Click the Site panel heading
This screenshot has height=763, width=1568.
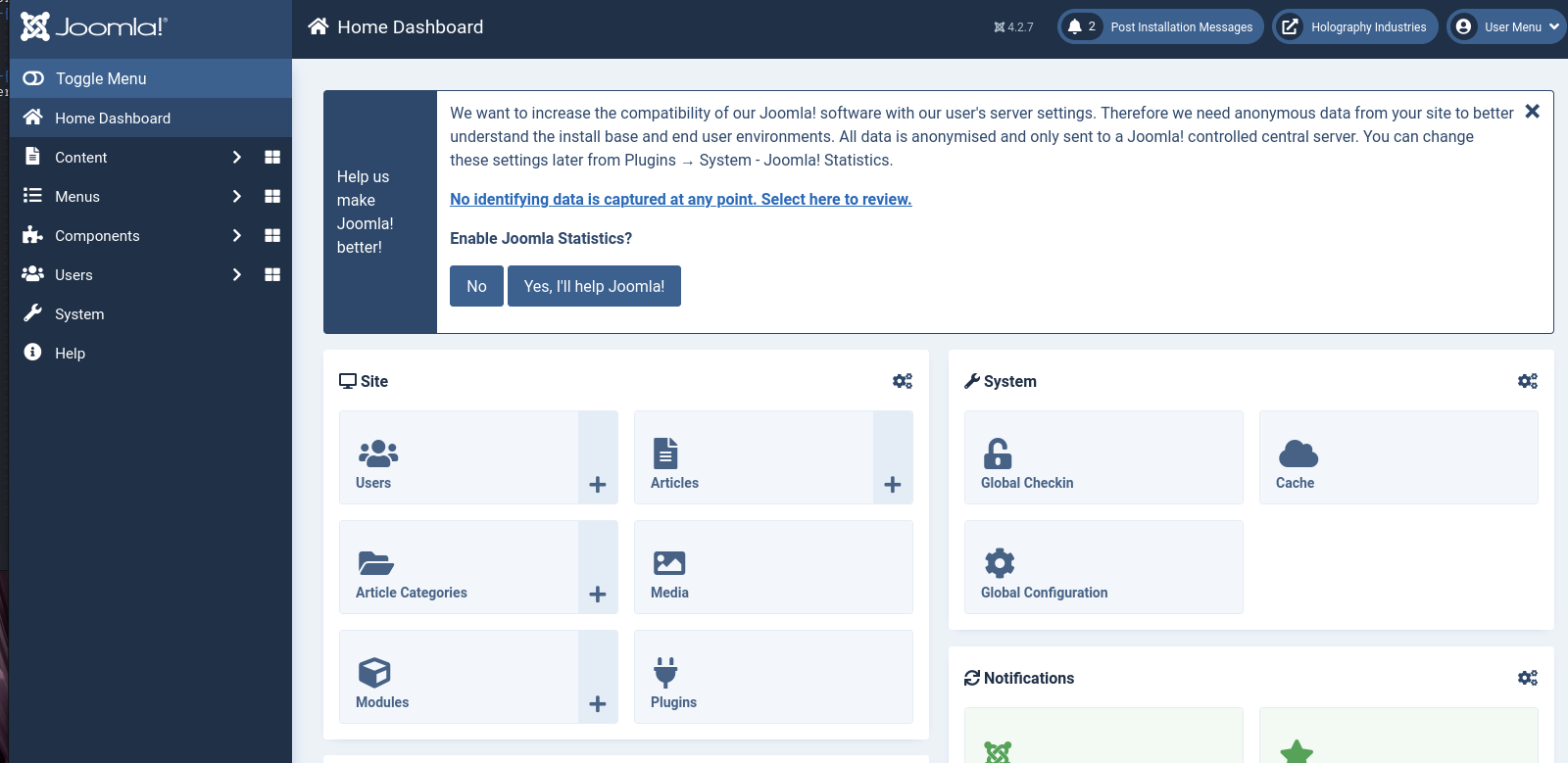point(364,381)
